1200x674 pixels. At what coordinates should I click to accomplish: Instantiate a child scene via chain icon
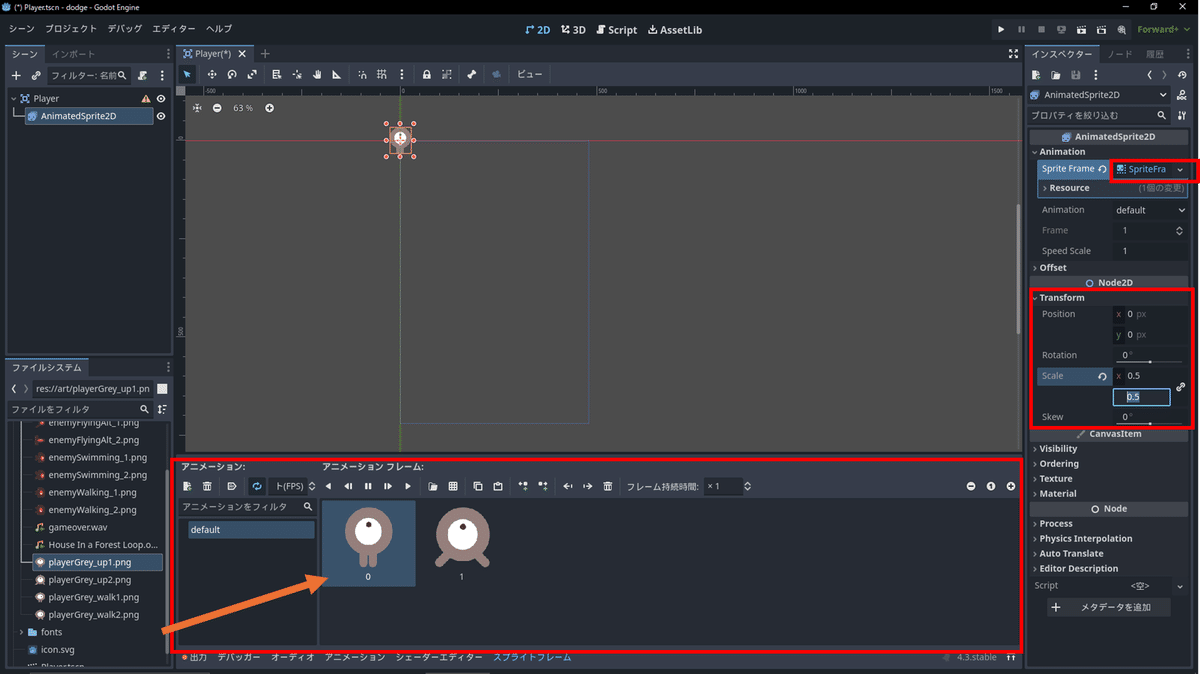(36, 75)
